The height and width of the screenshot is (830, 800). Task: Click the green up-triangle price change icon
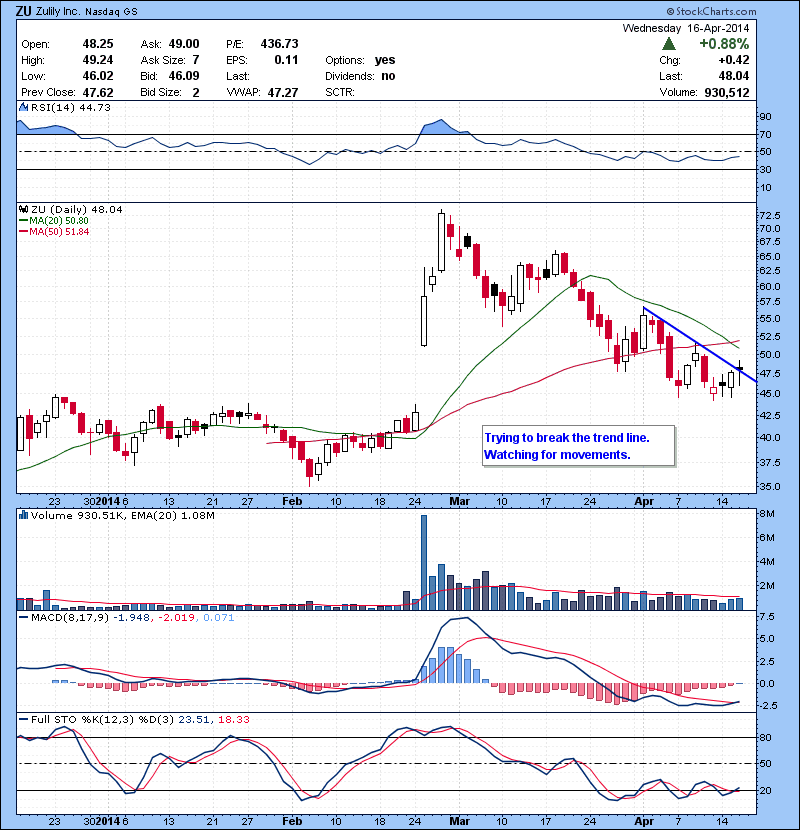point(669,44)
